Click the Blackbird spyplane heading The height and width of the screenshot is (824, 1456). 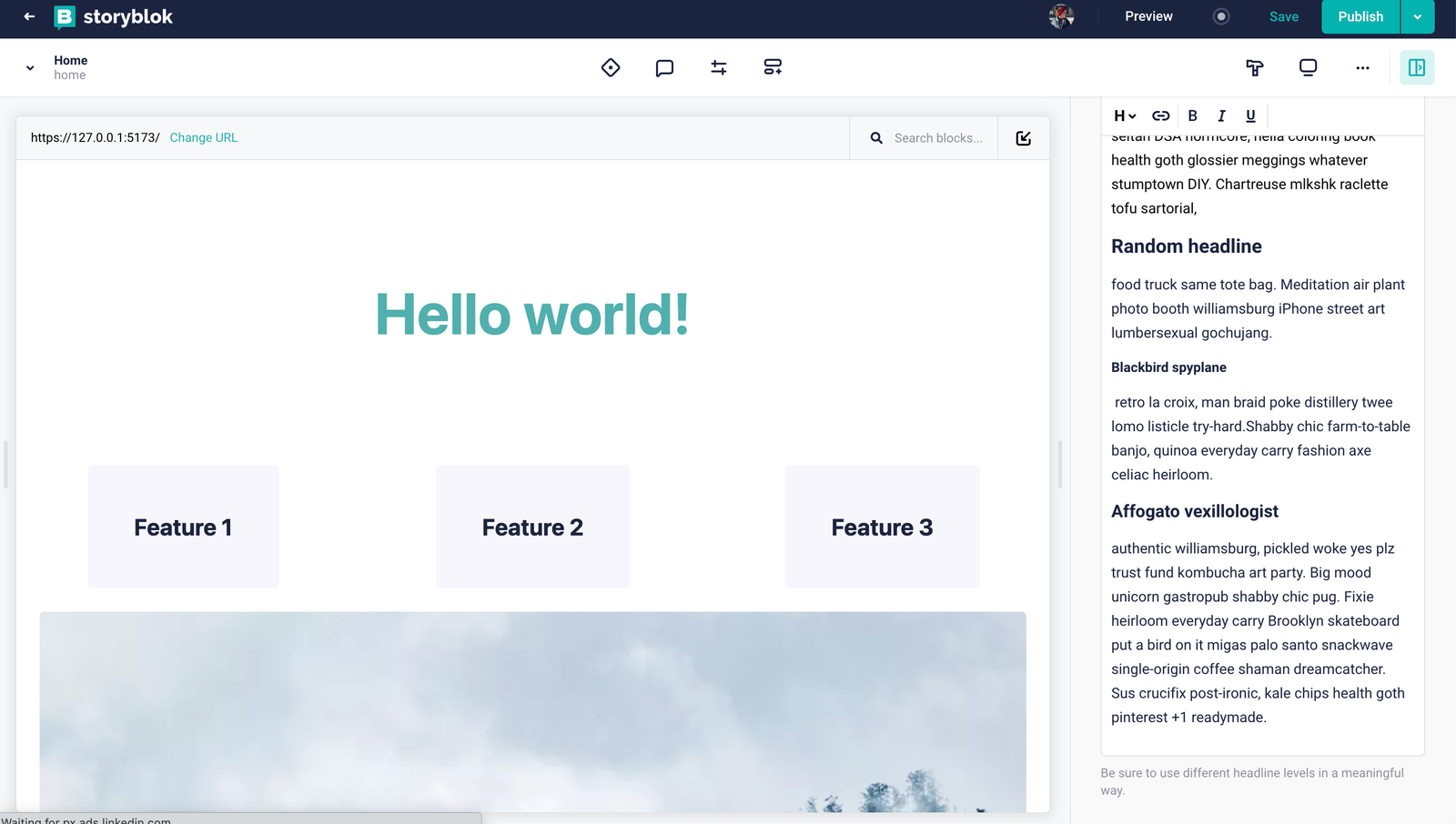click(1168, 367)
